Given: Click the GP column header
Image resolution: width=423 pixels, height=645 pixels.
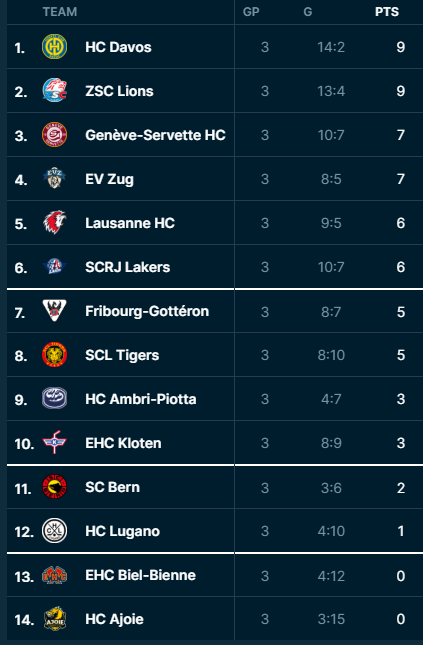Looking at the screenshot, I should (x=251, y=12).
